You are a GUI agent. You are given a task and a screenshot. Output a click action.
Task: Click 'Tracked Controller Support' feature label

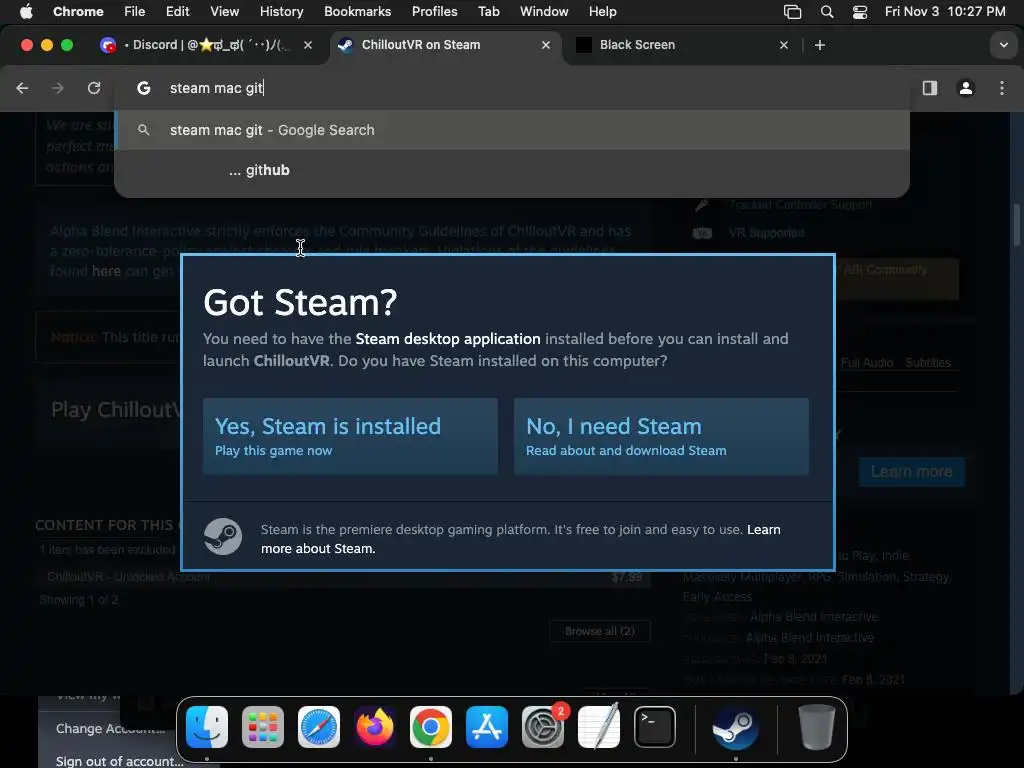(801, 204)
